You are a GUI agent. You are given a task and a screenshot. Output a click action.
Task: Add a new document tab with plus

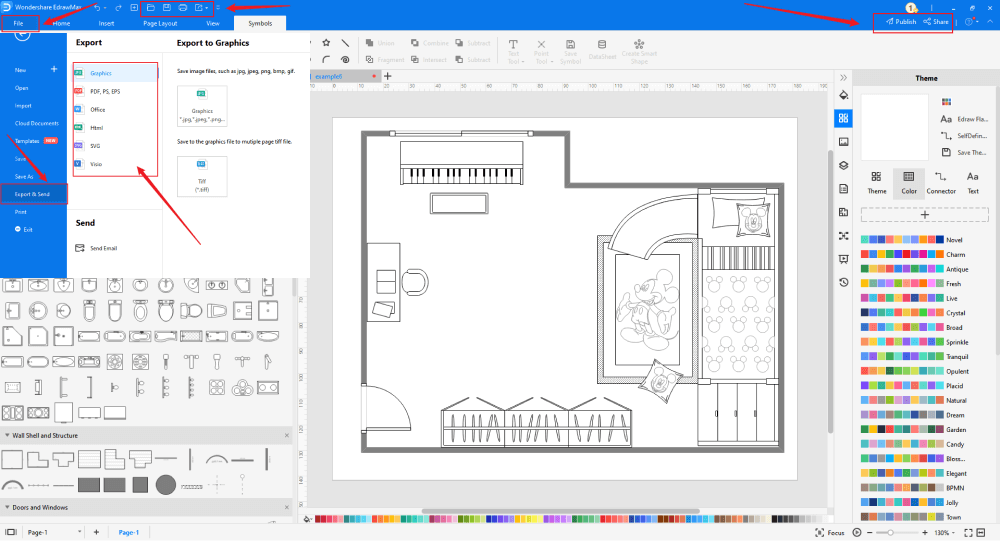pos(387,76)
